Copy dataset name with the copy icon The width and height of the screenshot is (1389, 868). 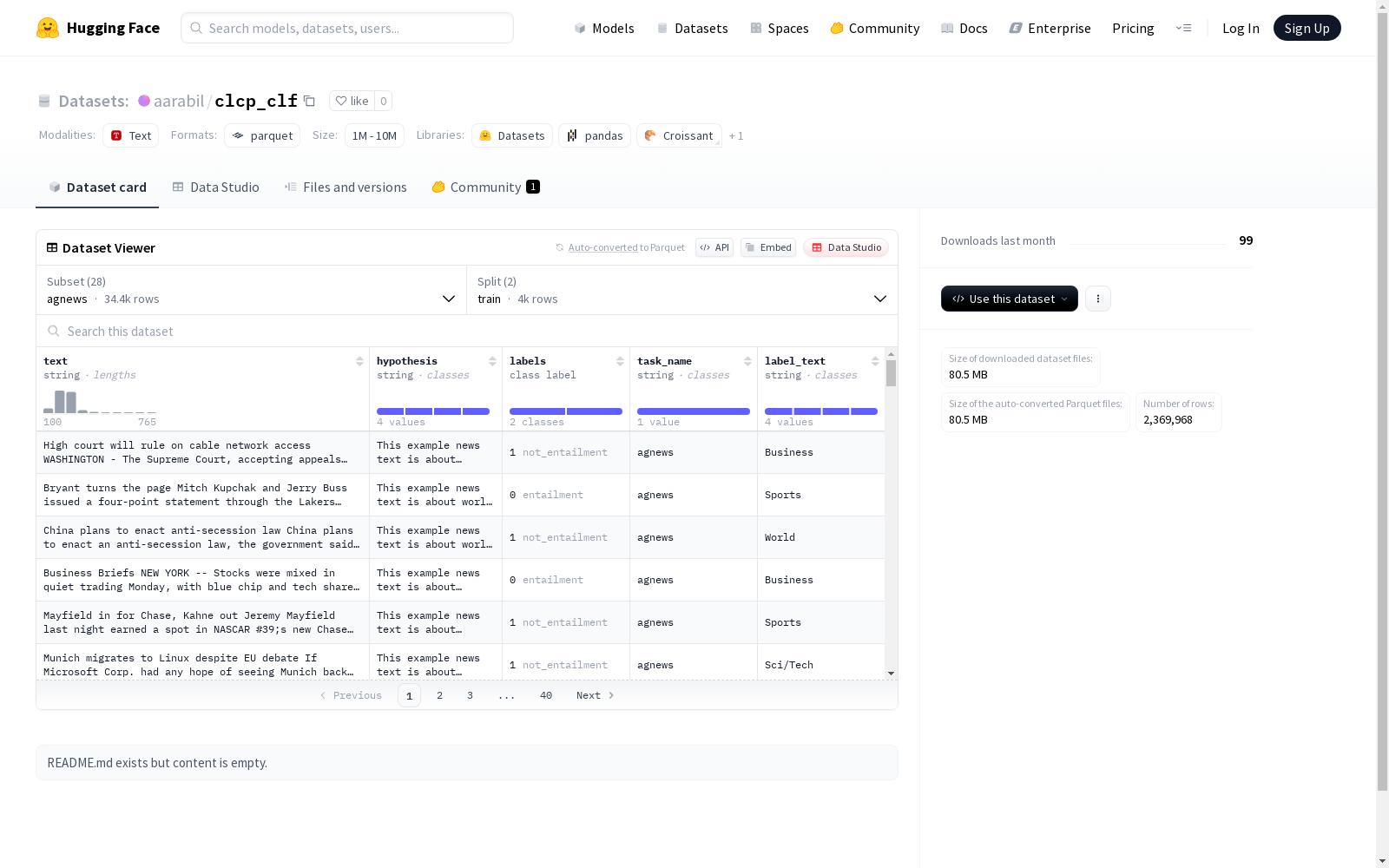(x=309, y=101)
